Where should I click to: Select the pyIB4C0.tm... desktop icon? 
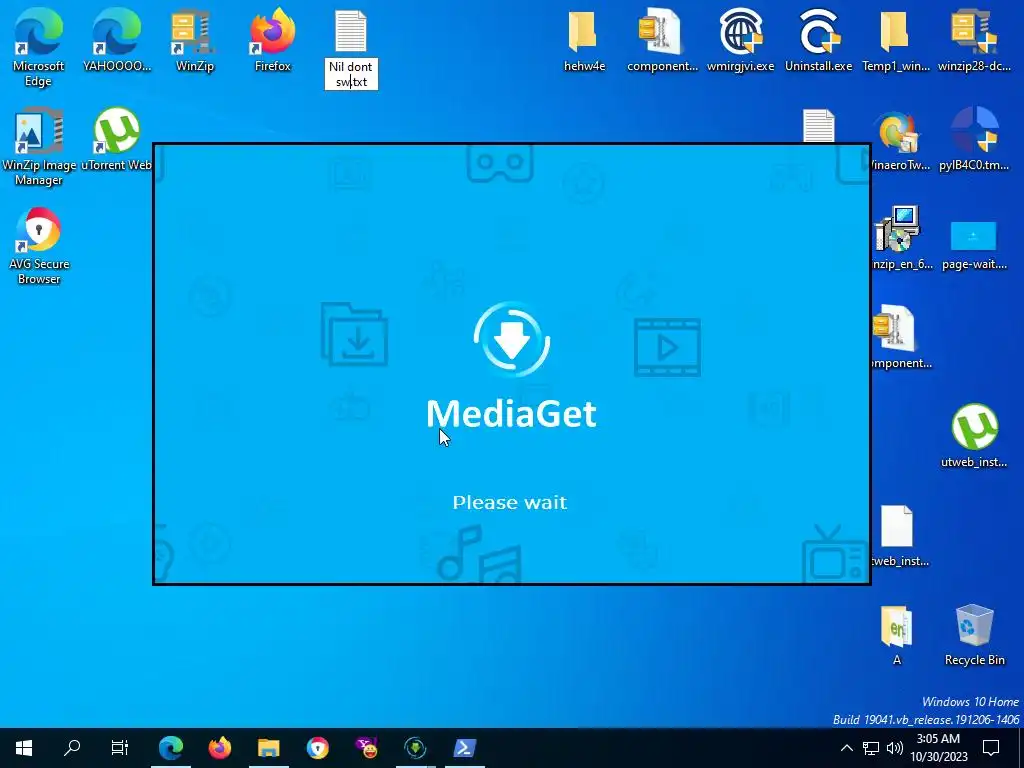(x=974, y=140)
